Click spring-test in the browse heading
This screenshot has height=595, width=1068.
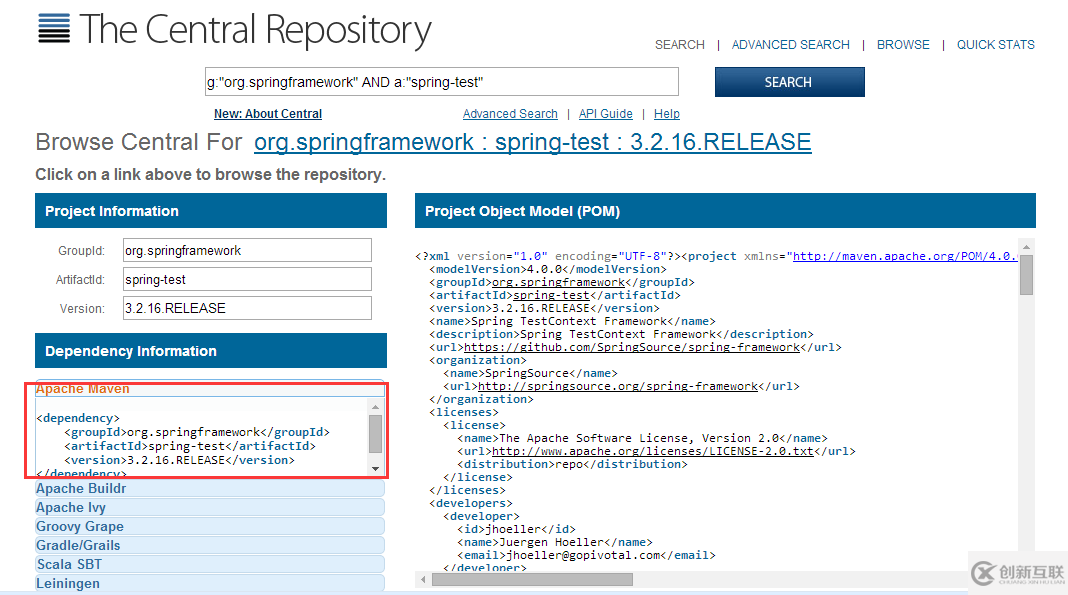(x=552, y=142)
